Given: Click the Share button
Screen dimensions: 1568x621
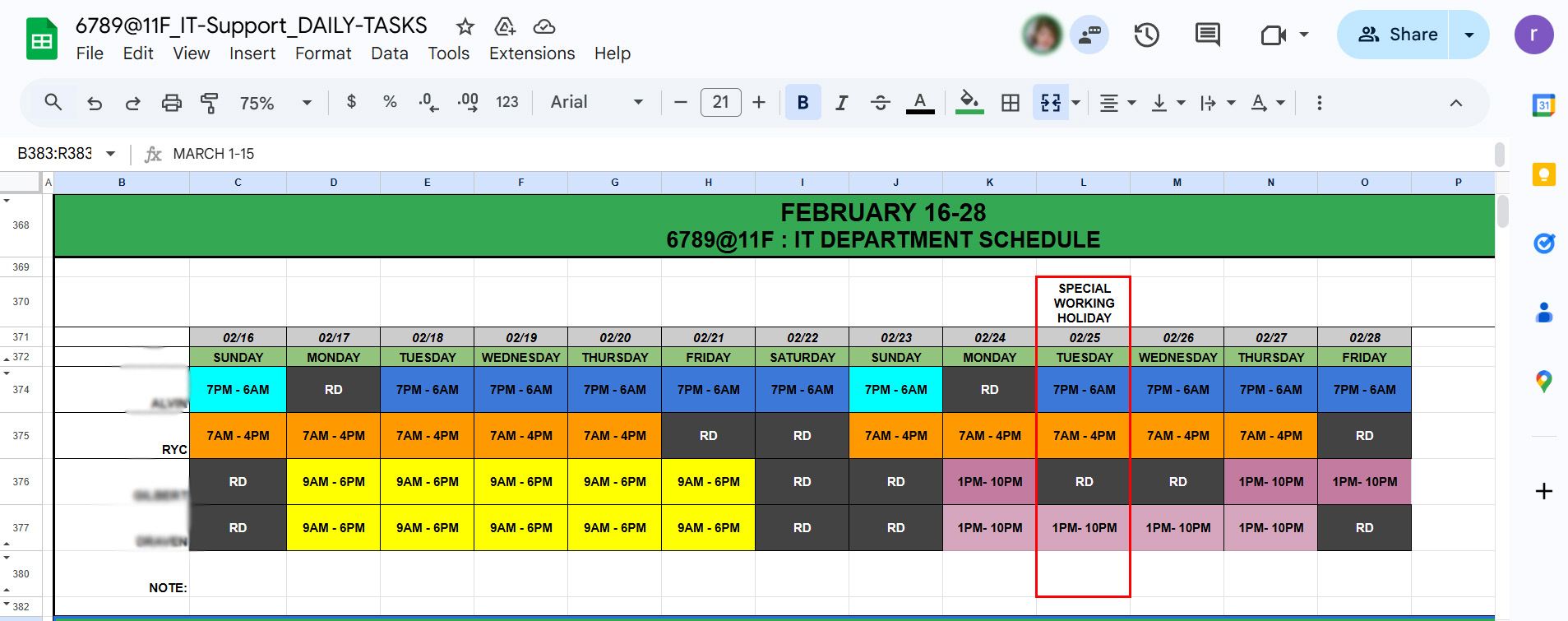Looking at the screenshot, I should (x=1394, y=35).
